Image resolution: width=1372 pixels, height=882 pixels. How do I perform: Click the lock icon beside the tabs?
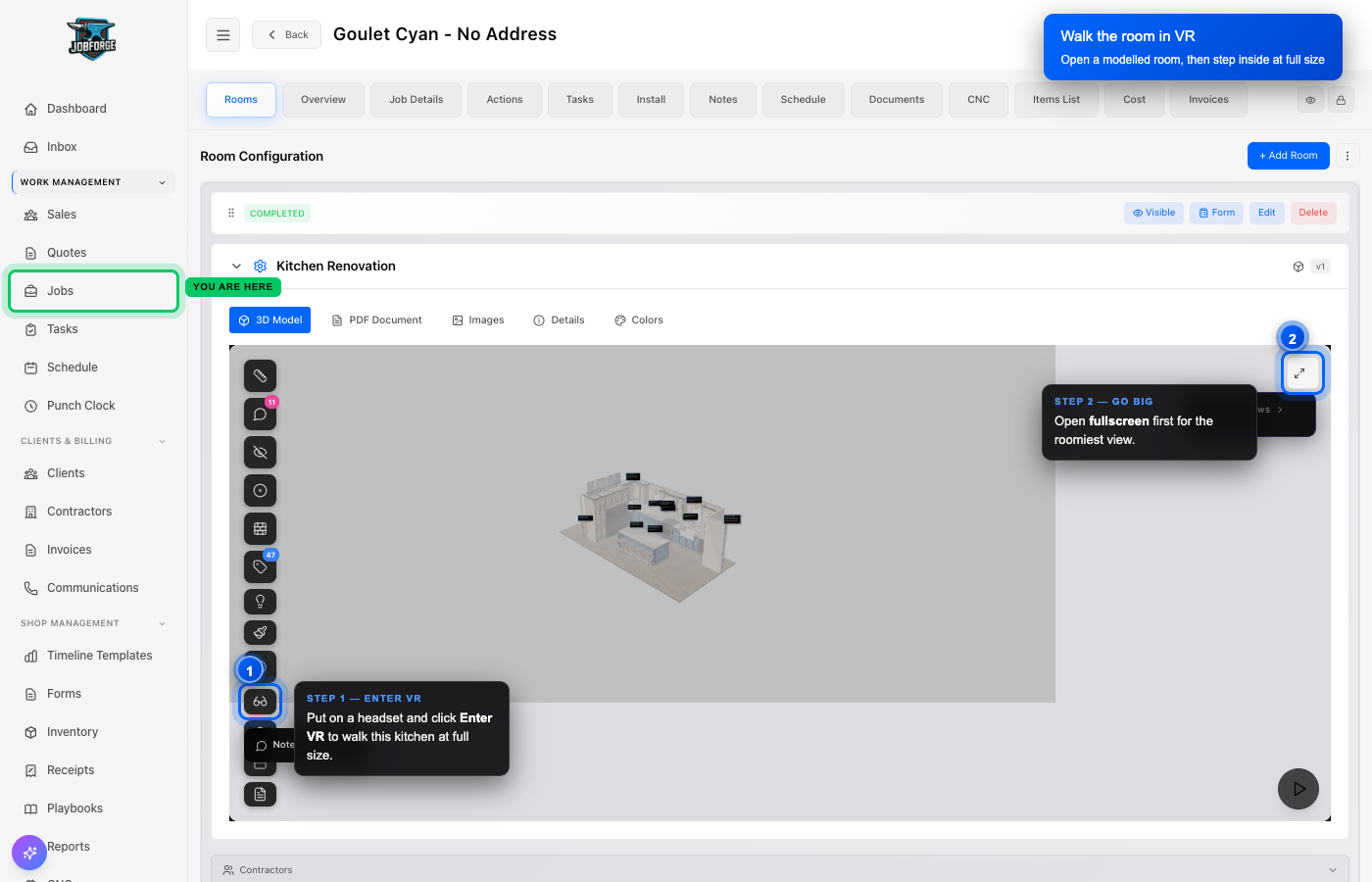(x=1341, y=100)
